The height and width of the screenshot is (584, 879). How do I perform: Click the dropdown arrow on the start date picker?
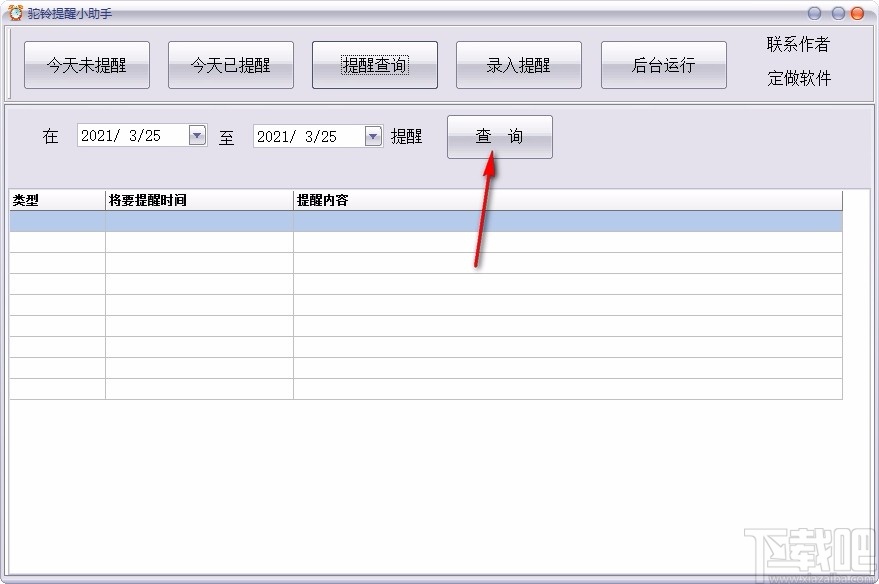[x=197, y=135]
